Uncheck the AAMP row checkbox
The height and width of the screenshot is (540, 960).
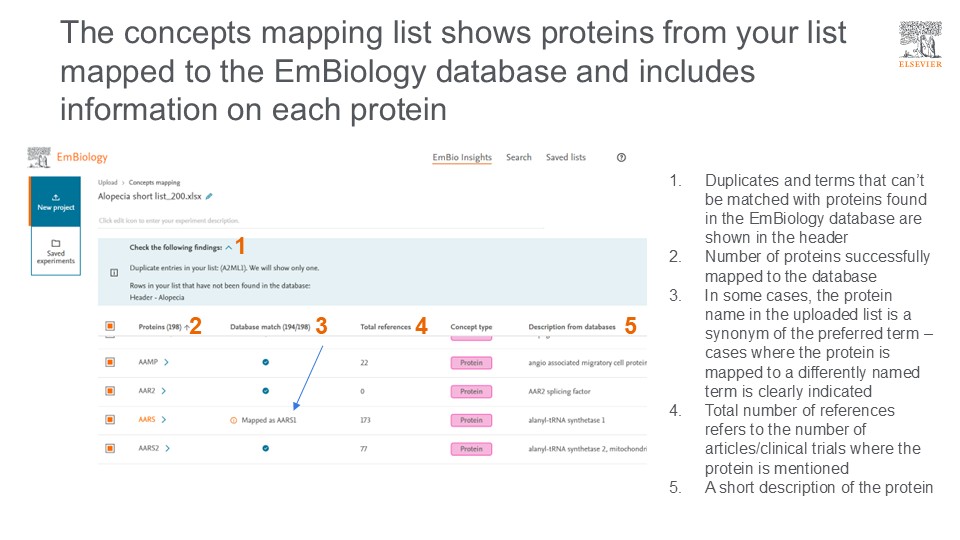(x=110, y=362)
